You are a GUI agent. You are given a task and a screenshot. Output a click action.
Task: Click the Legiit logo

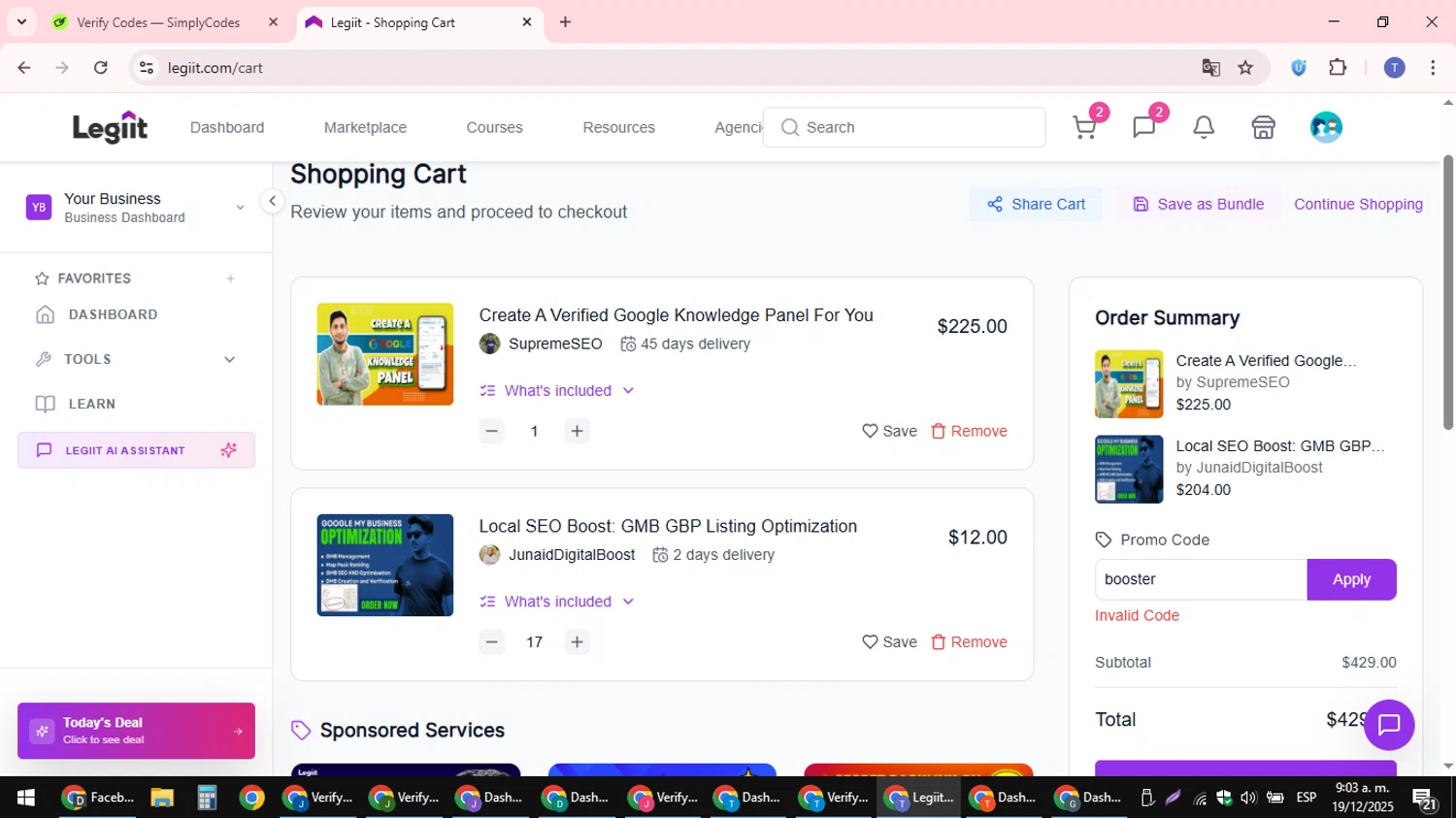(110, 127)
